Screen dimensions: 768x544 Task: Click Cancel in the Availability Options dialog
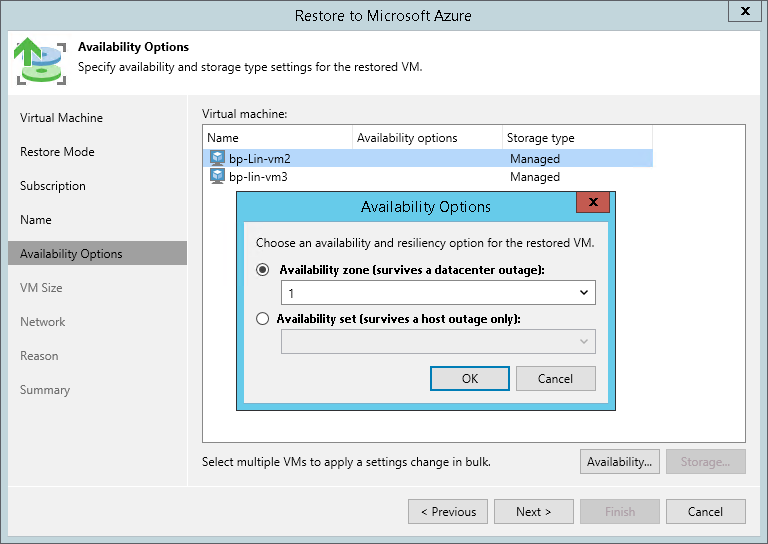tap(555, 378)
